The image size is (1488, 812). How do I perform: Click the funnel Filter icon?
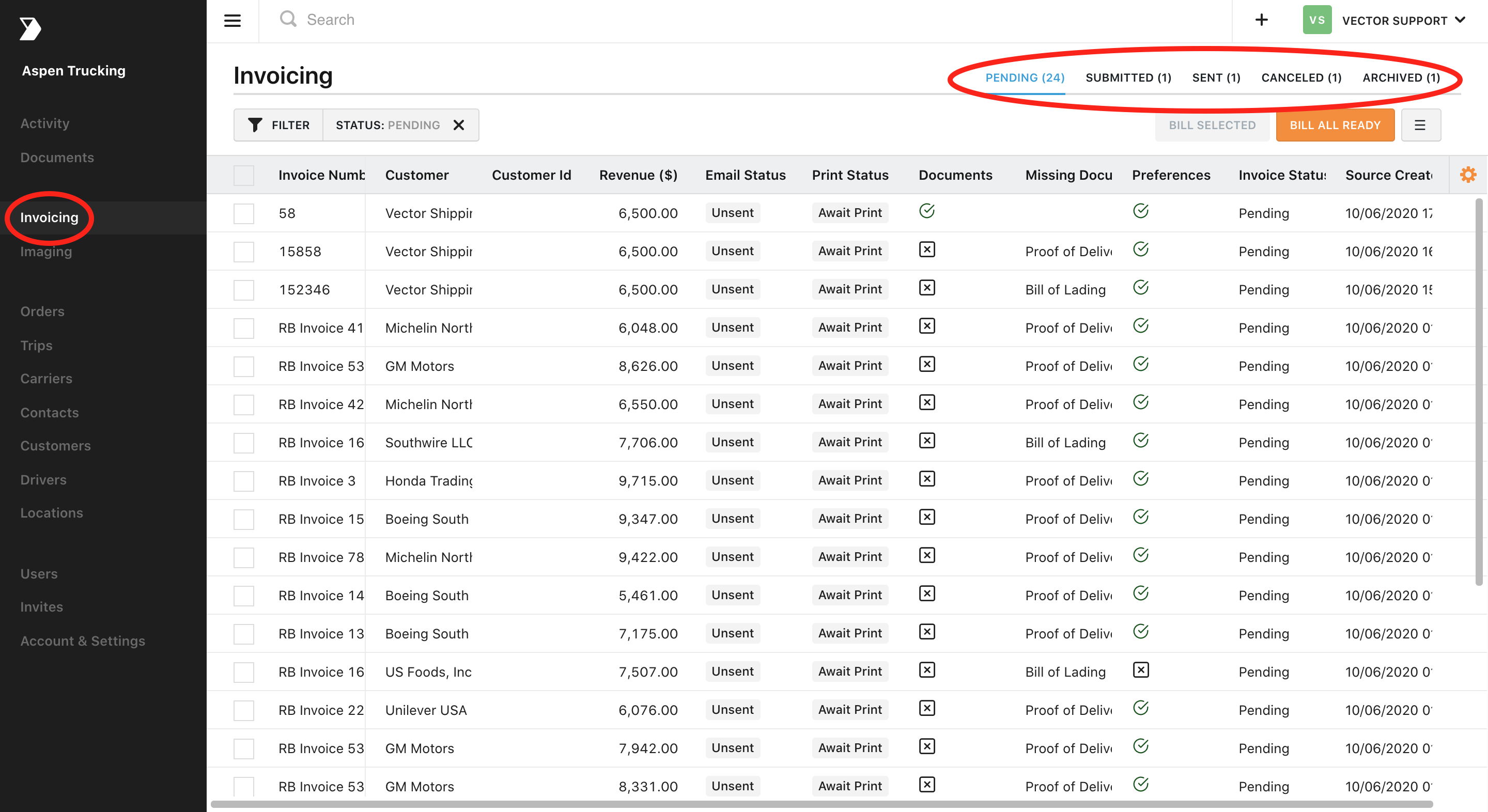(x=255, y=125)
